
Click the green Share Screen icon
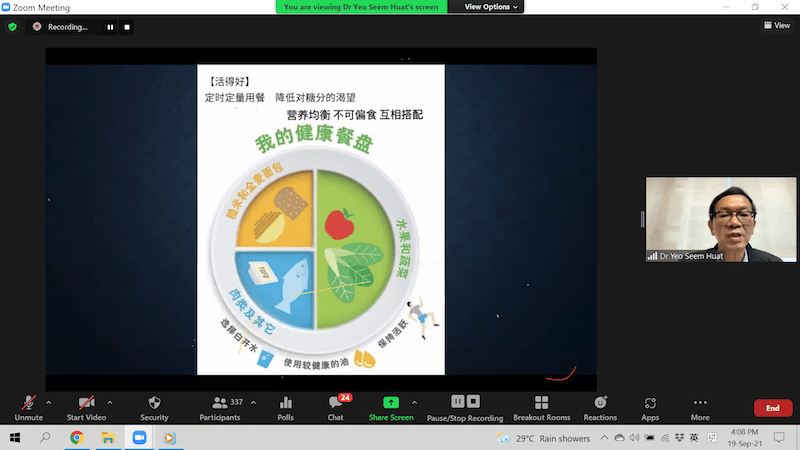pos(390,402)
